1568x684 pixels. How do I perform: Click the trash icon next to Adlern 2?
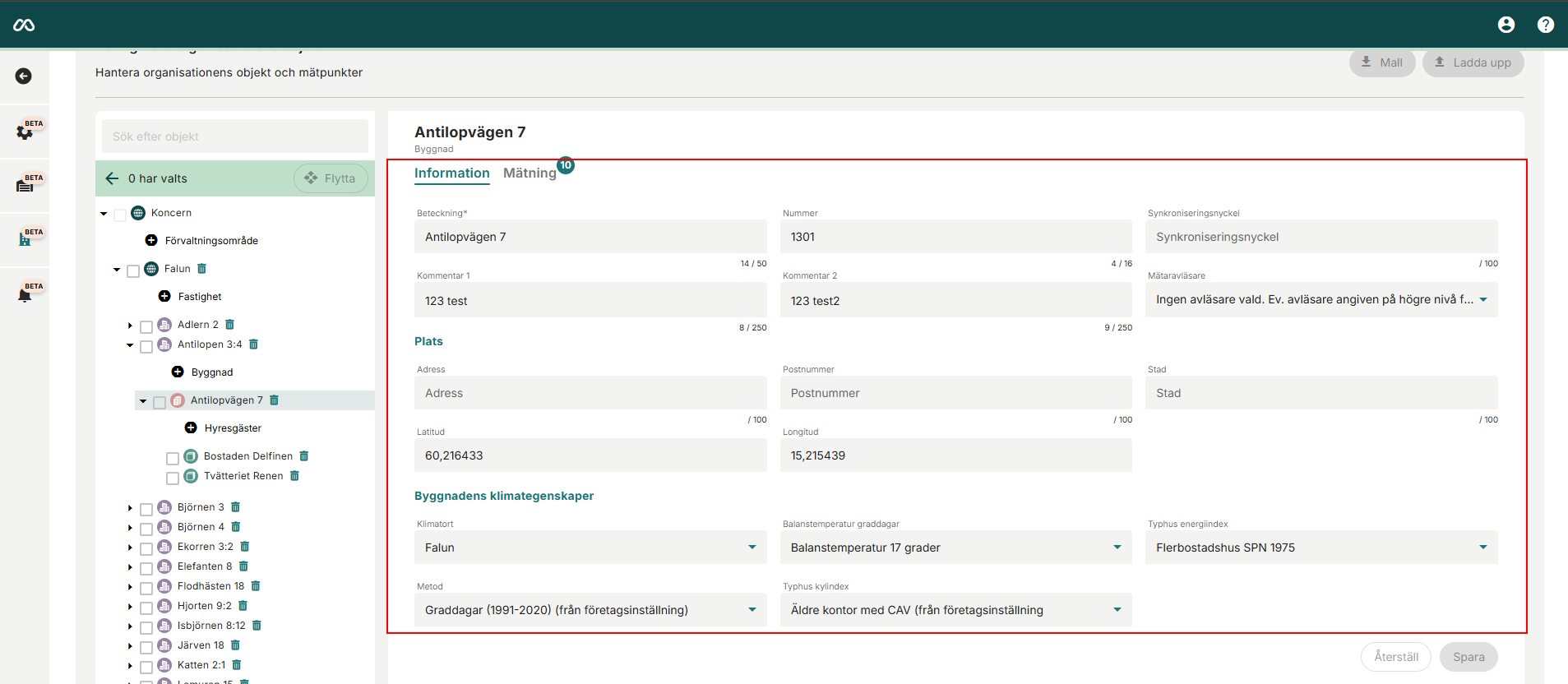click(230, 325)
